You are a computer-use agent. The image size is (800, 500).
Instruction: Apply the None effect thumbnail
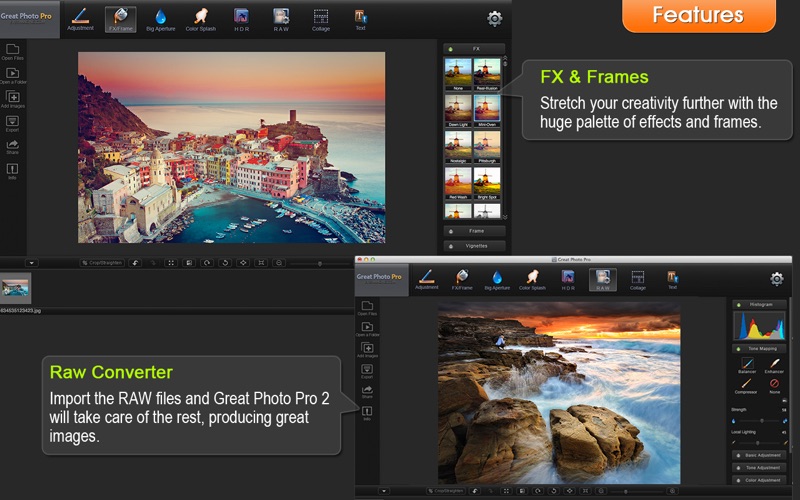[458, 74]
